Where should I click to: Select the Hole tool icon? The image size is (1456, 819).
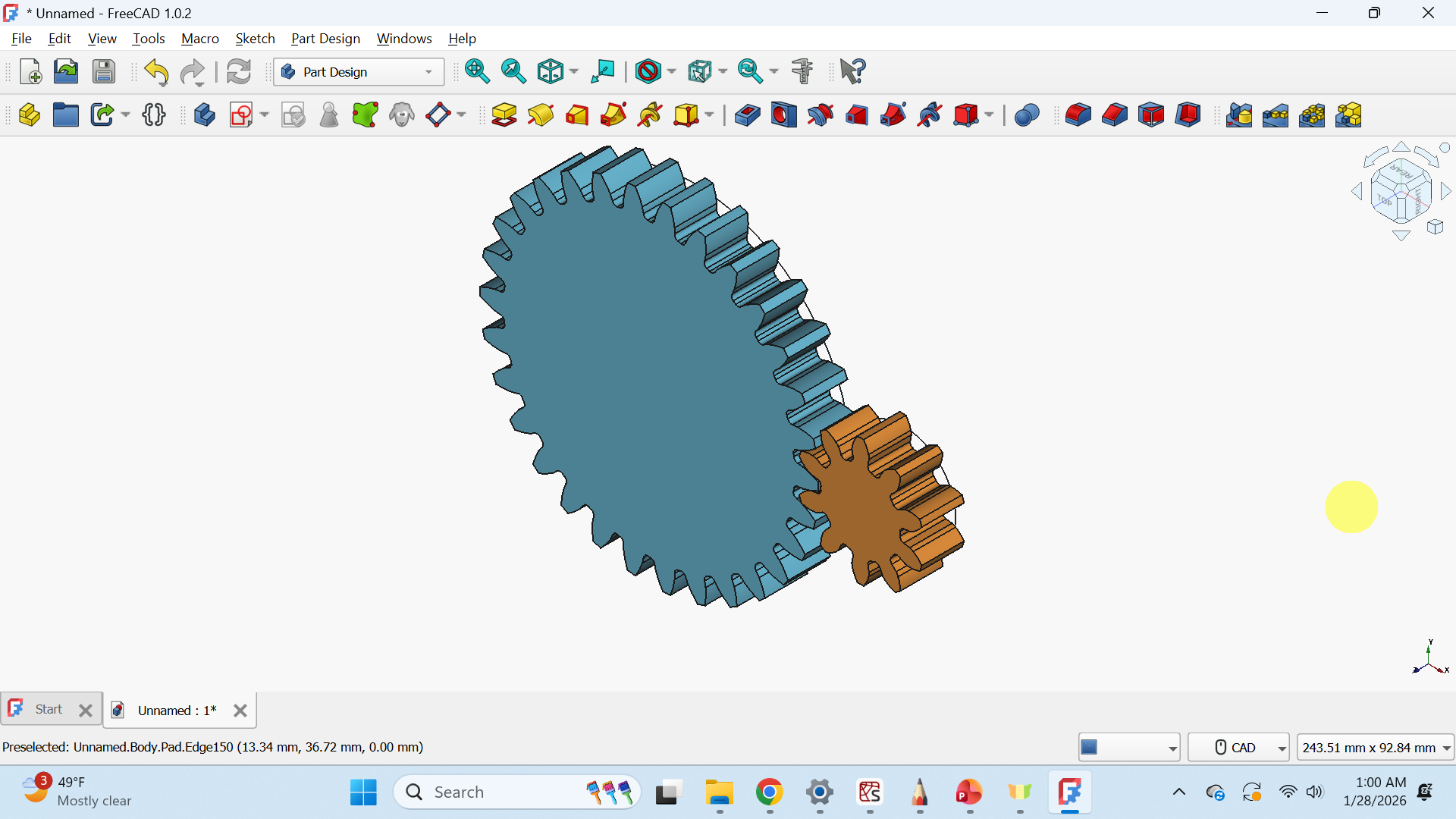(783, 115)
